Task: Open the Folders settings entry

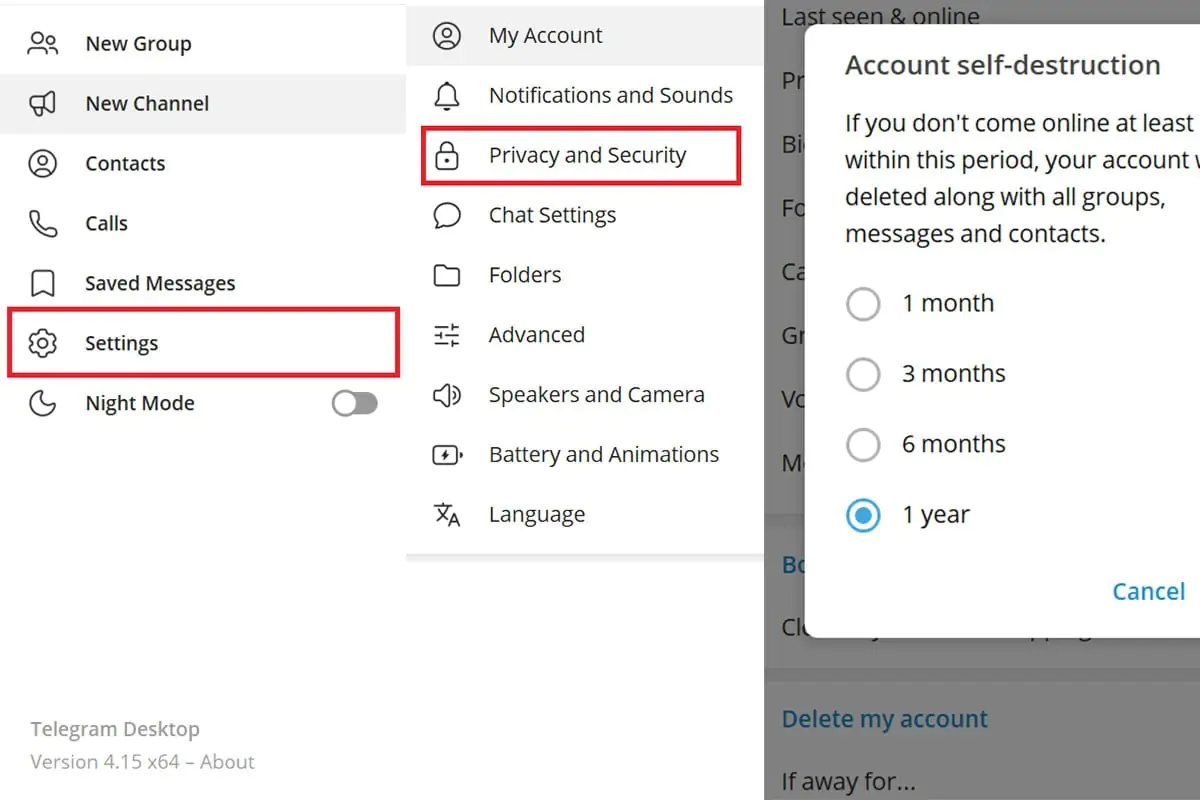Action: coord(585,275)
